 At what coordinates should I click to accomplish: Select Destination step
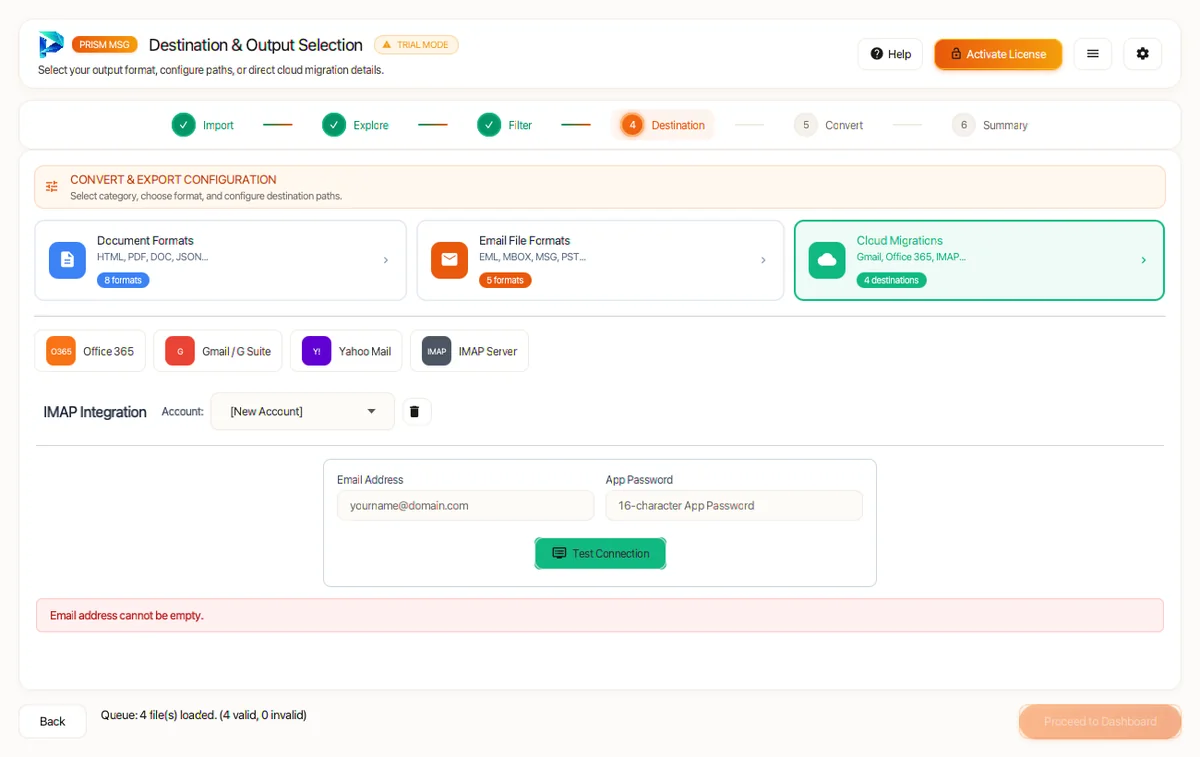coord(664,125)
